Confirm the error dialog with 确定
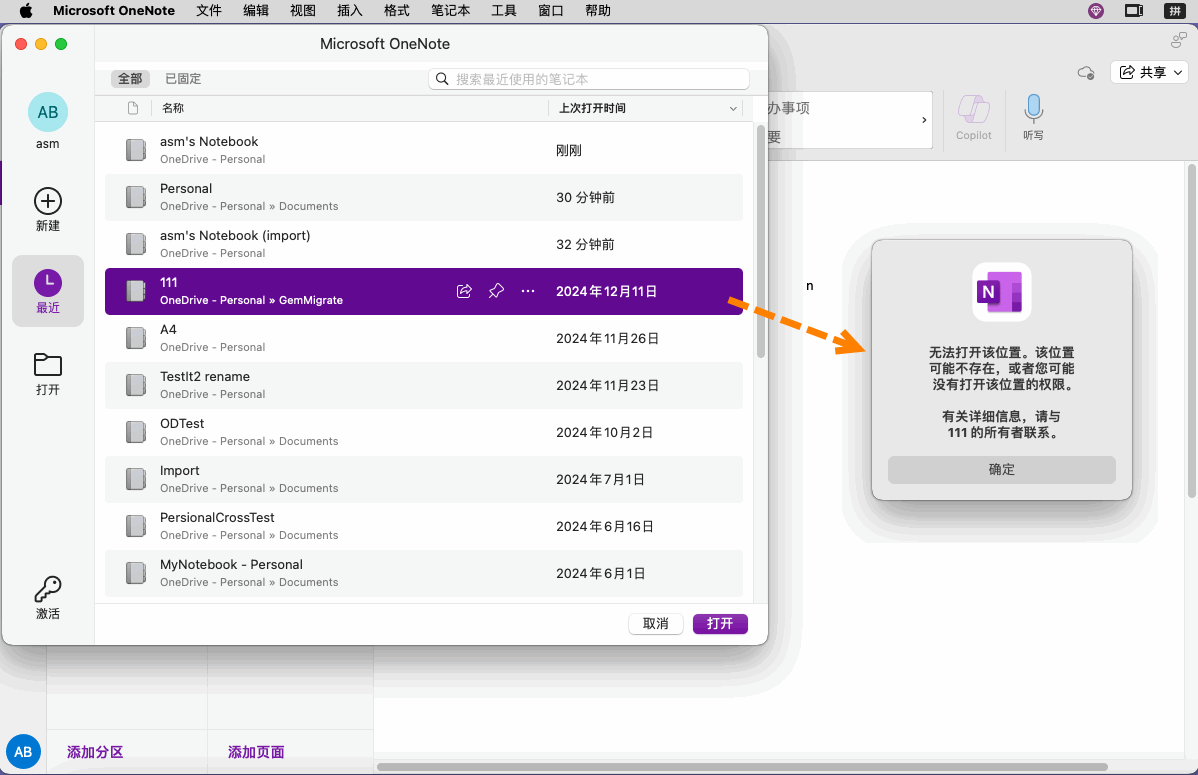 tap(1001, 469)
